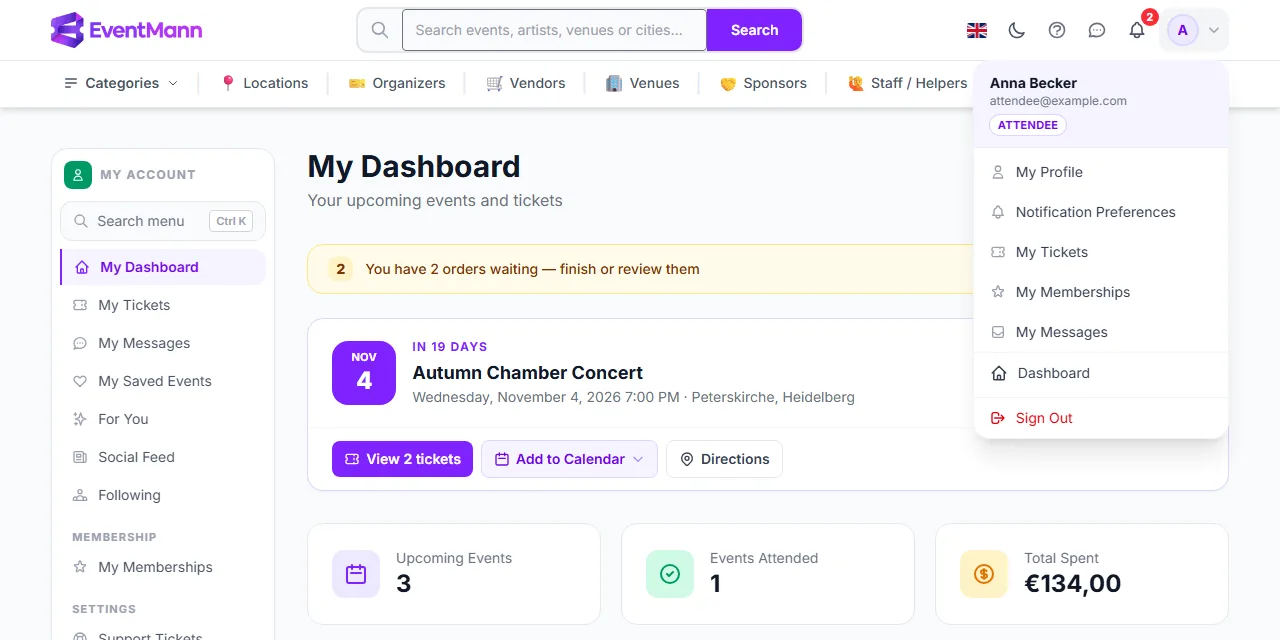
Task: Toggle dark mode moon icon
Action: pos(1017,30)
